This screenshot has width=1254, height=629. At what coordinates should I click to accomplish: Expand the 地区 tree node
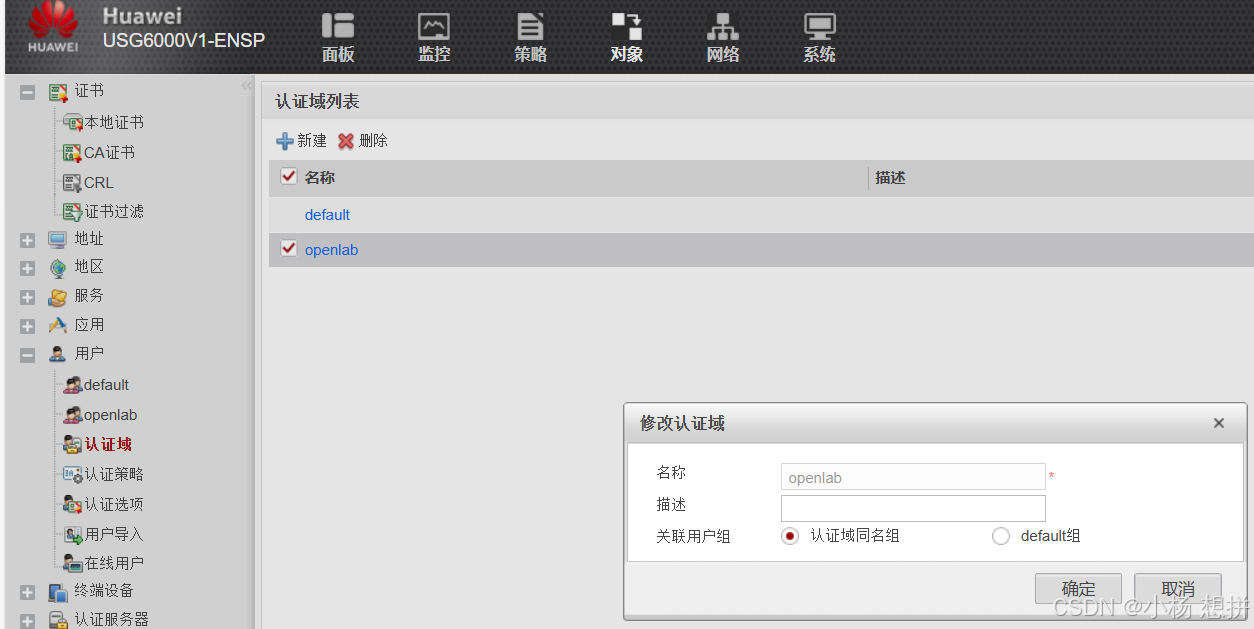[27, 269]
